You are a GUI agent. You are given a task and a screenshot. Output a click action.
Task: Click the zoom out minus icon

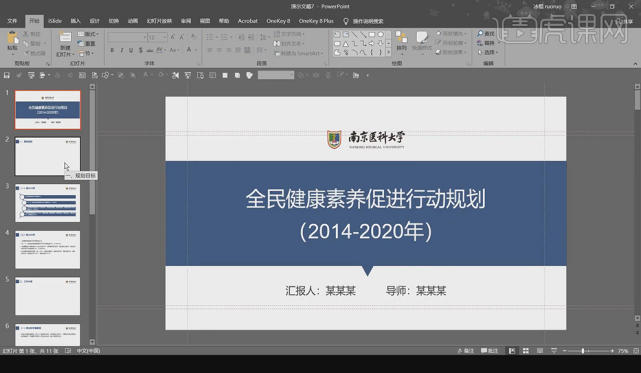point(565,351)
